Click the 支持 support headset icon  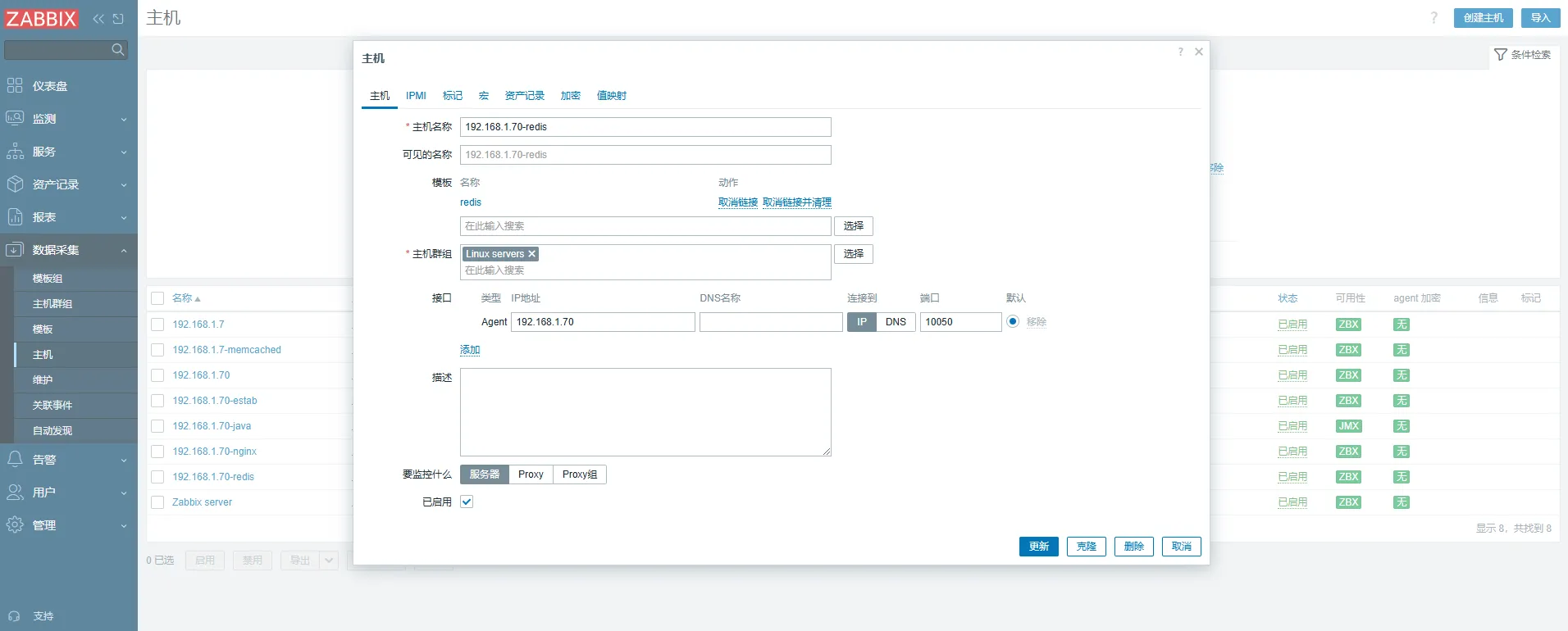click(x=14, y=616)
